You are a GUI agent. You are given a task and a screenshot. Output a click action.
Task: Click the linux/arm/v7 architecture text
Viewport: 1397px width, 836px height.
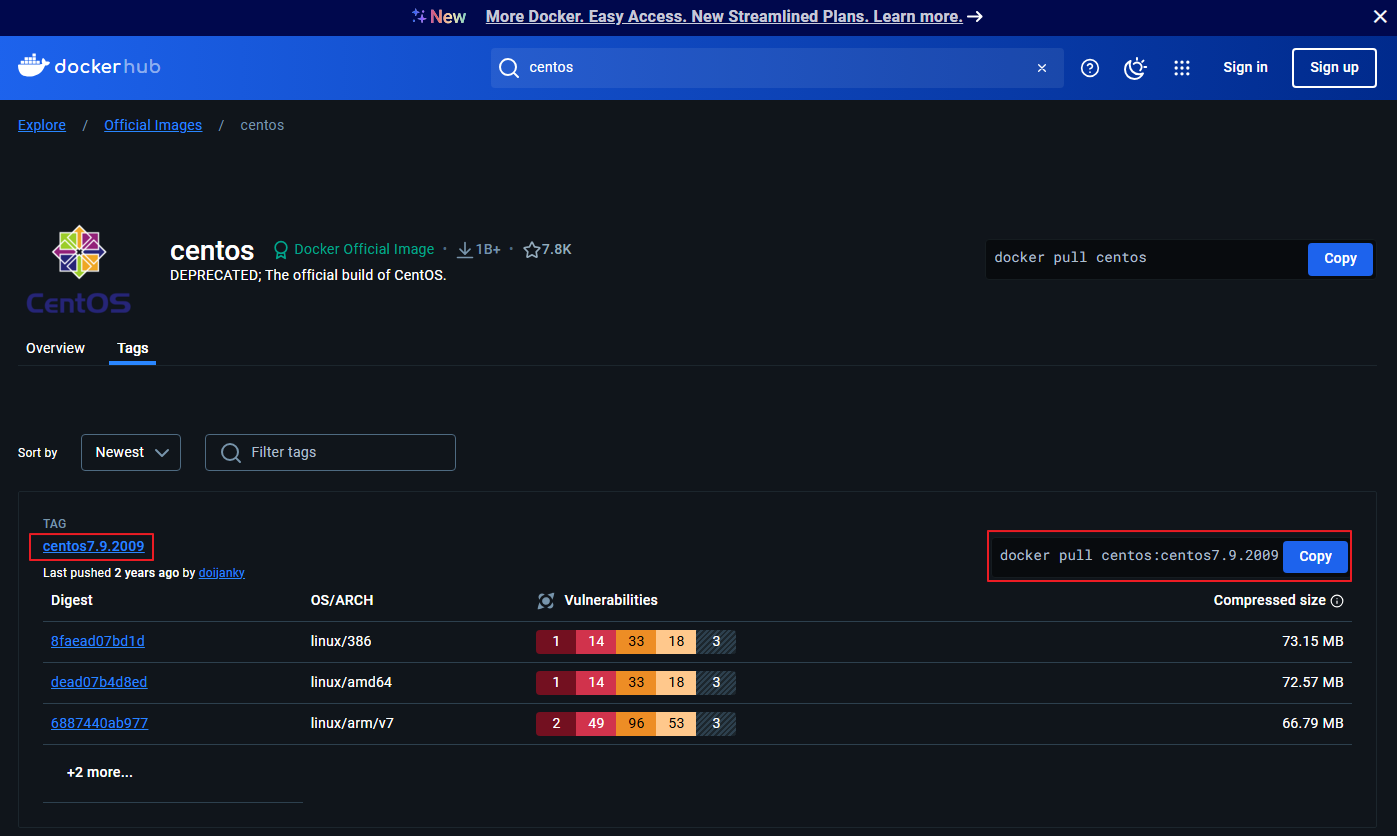coord(352,723)
